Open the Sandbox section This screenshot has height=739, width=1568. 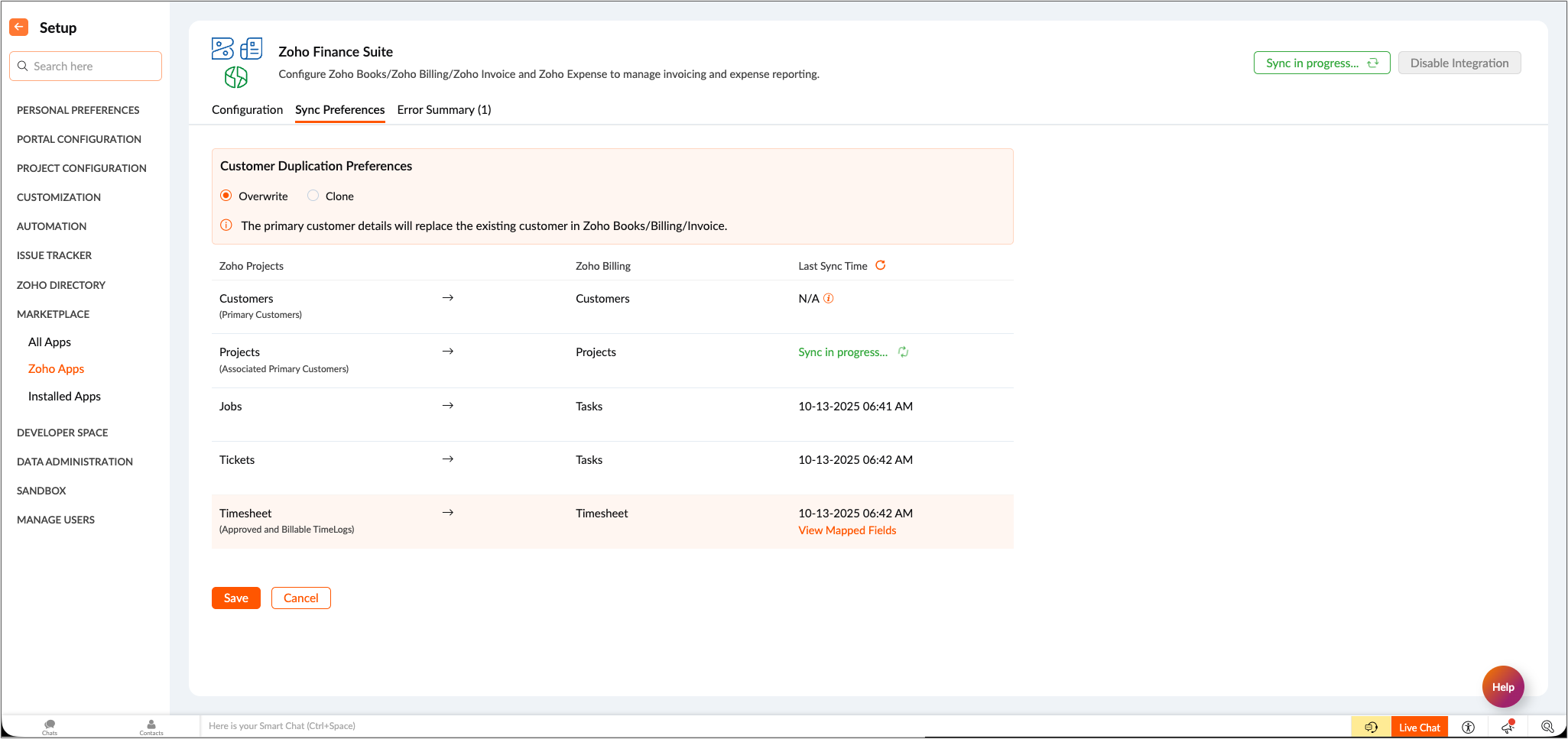42,491
